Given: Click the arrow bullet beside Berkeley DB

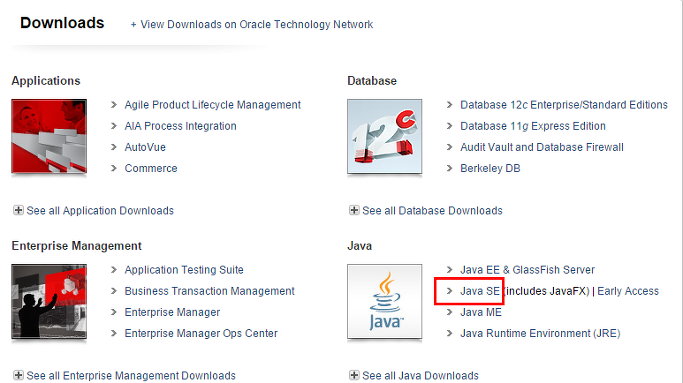Looking at the screenshot, I should click(450, 168).
